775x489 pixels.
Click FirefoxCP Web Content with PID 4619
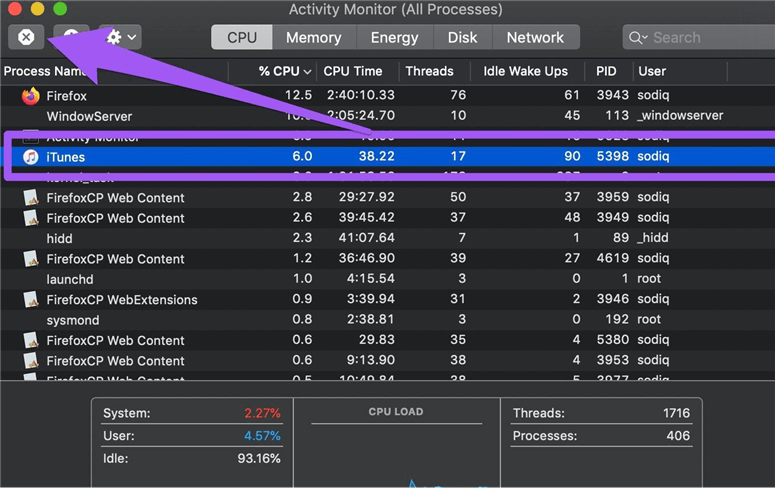click(x=115, y=259)
